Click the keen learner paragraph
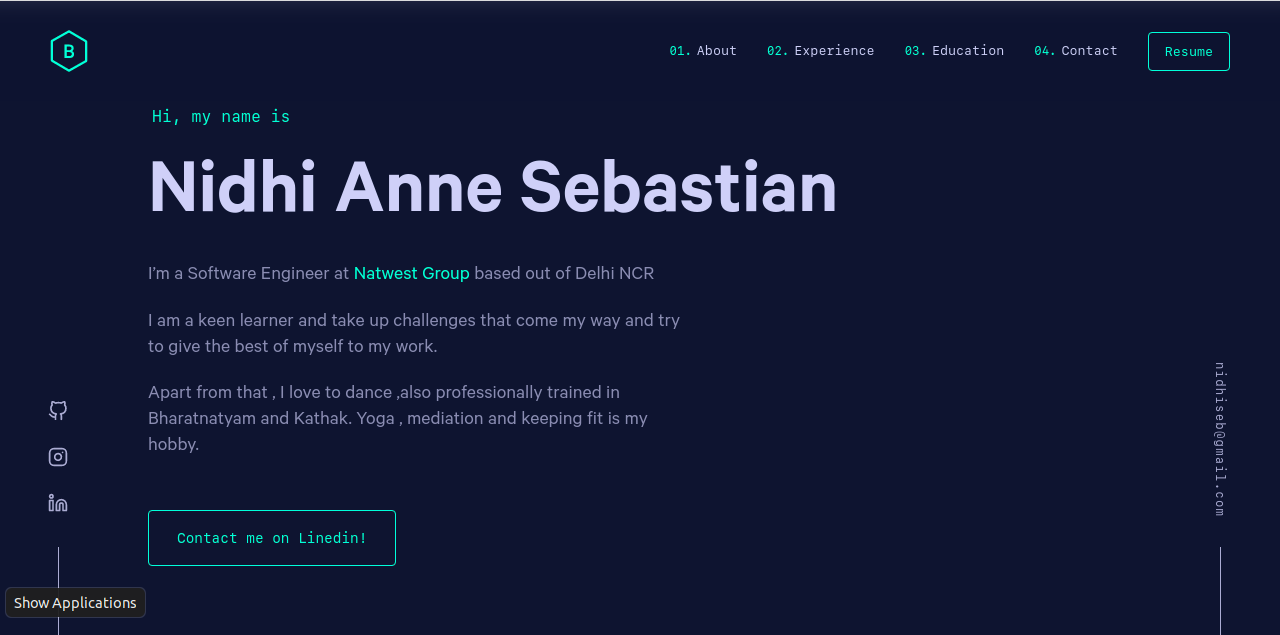 point(413,333)
